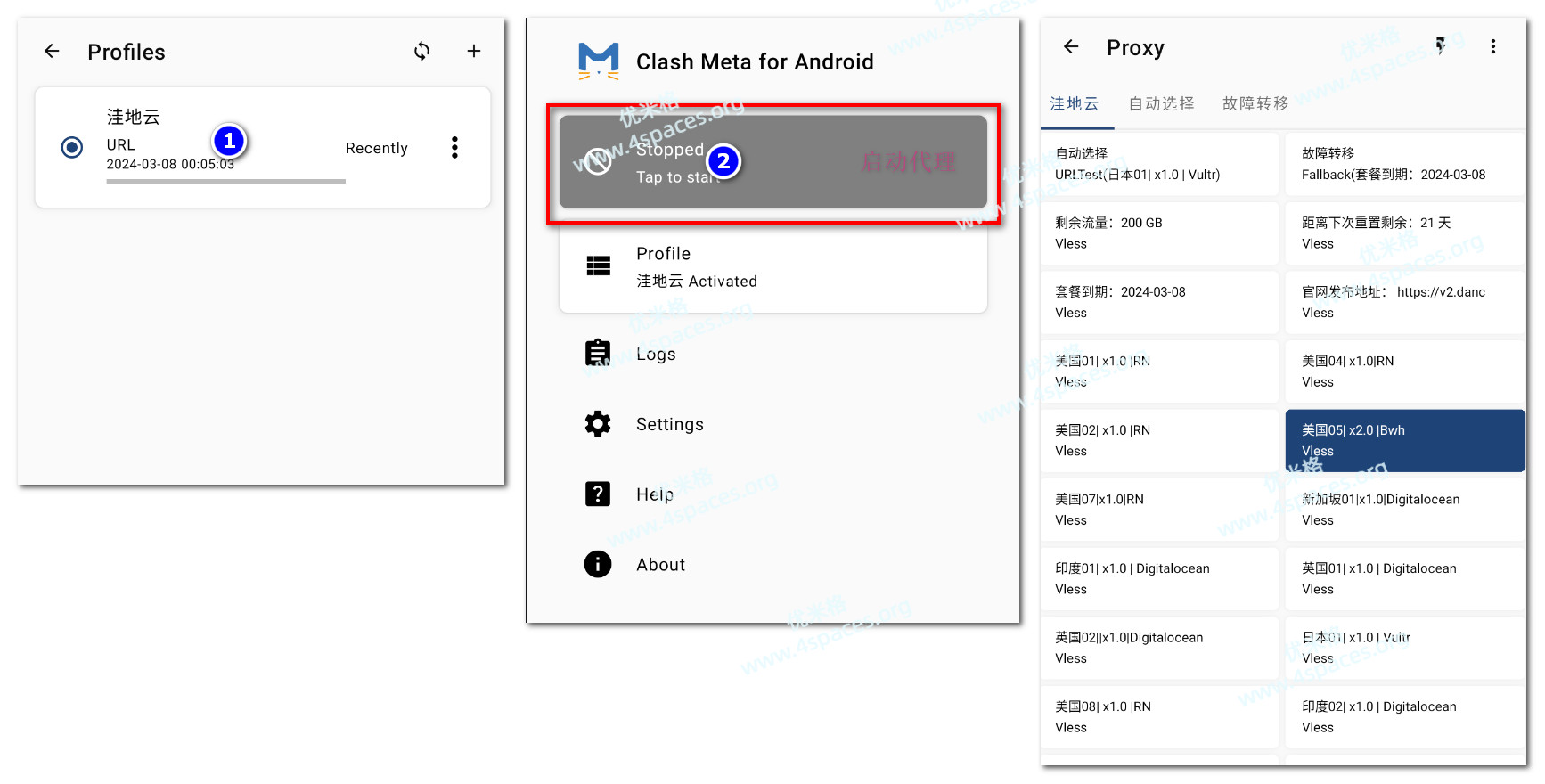Open Profile 洼地云 Activated entry
Screen dimensions: 1545x784
click(772, 267)
